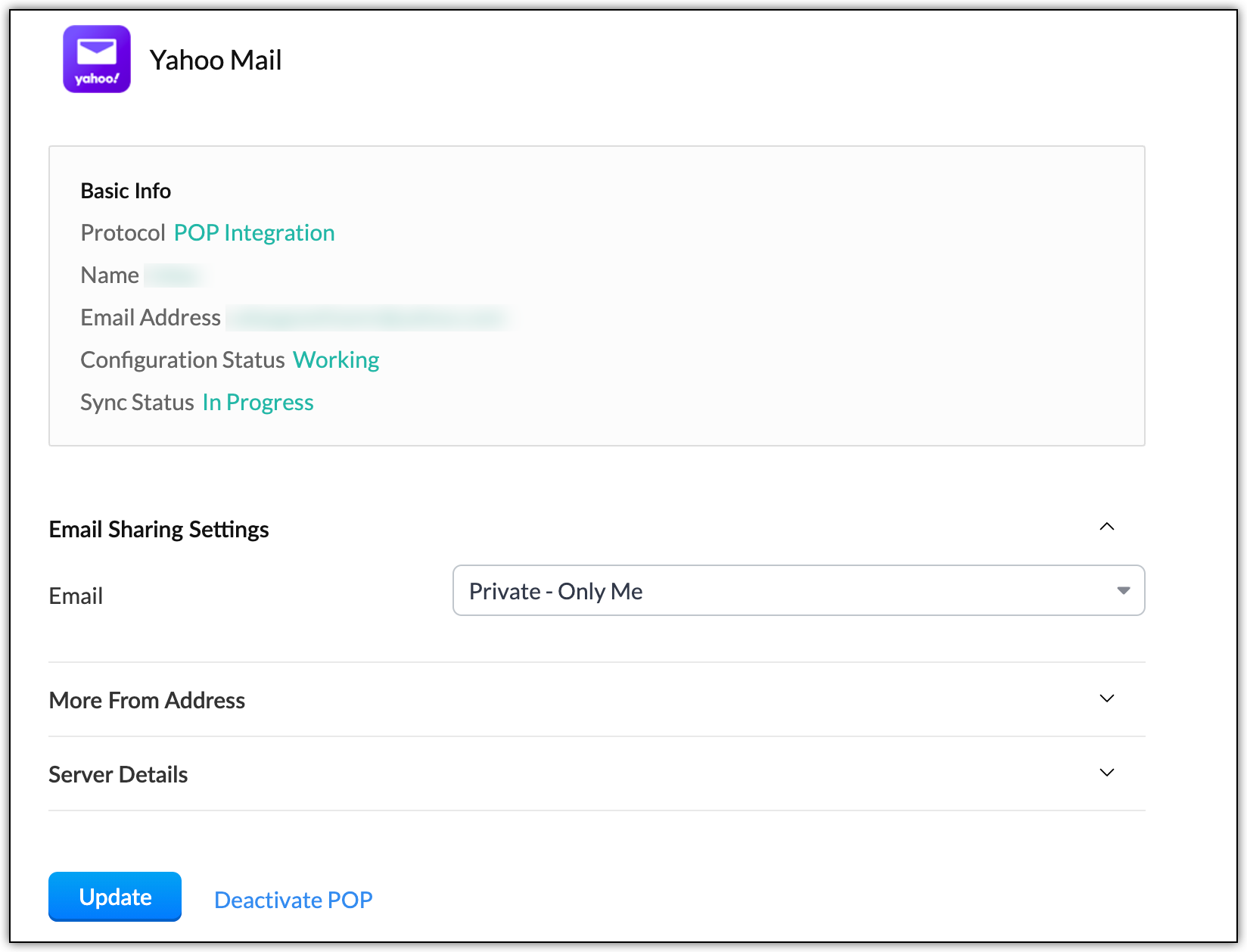The width and height of the screenshot is (1247, 952).
Task: Click the Email Sharing Settings heading
Action: 159,530
